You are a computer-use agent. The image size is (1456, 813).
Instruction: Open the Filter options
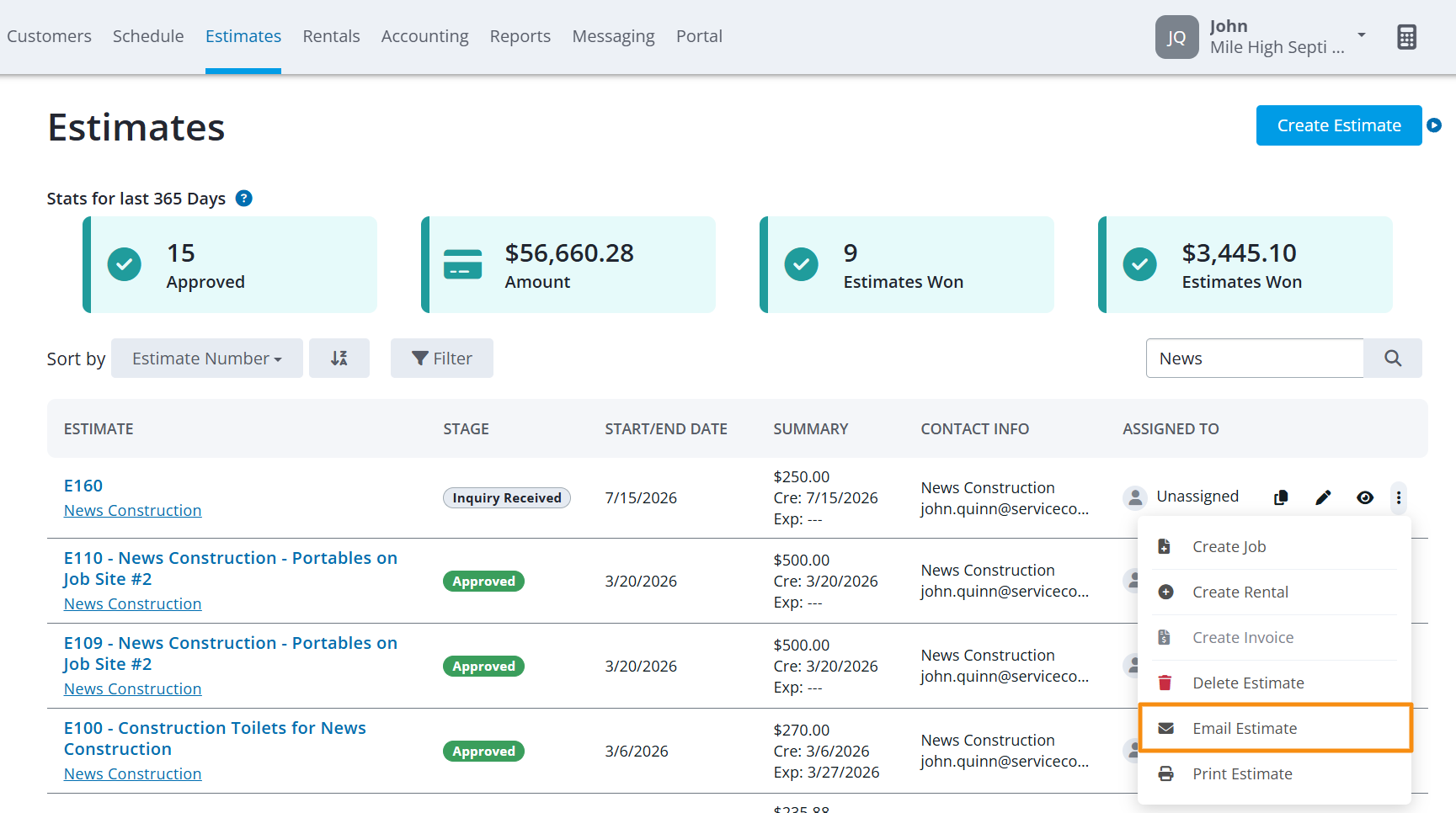pyautogui.click(x=442, y=359)
